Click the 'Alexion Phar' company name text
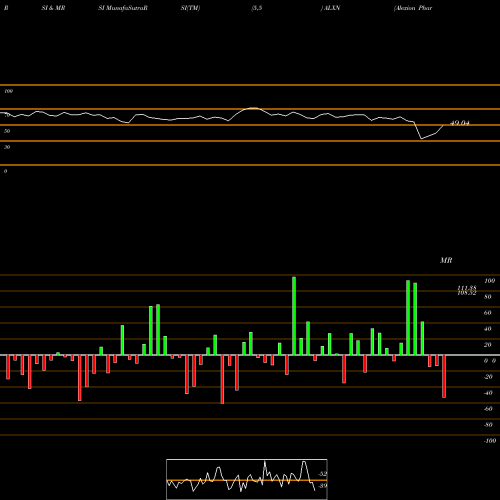The image size is (500, 500). (413, 8)
